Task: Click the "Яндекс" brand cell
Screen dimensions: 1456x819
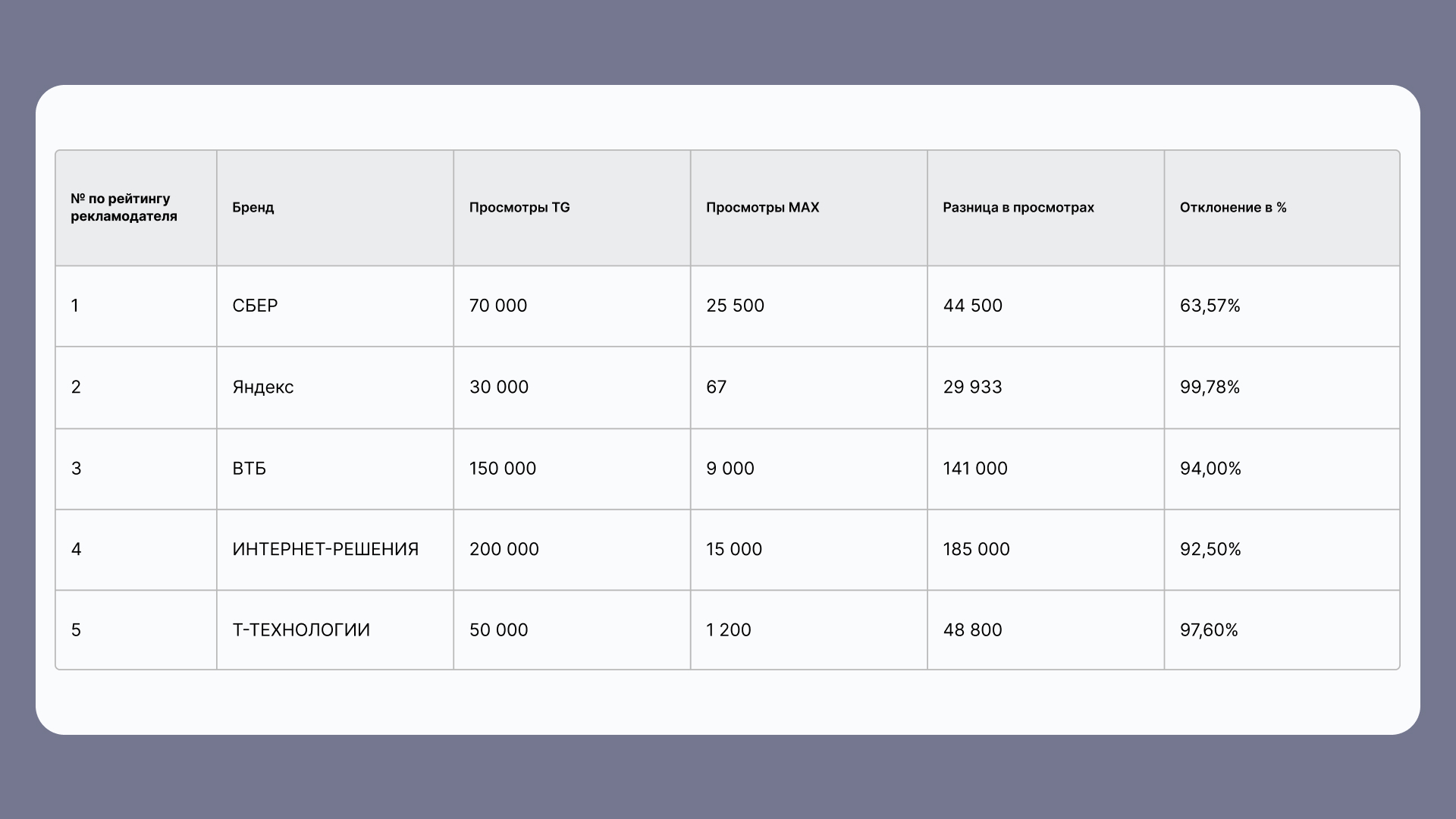Action: point(262,387)
